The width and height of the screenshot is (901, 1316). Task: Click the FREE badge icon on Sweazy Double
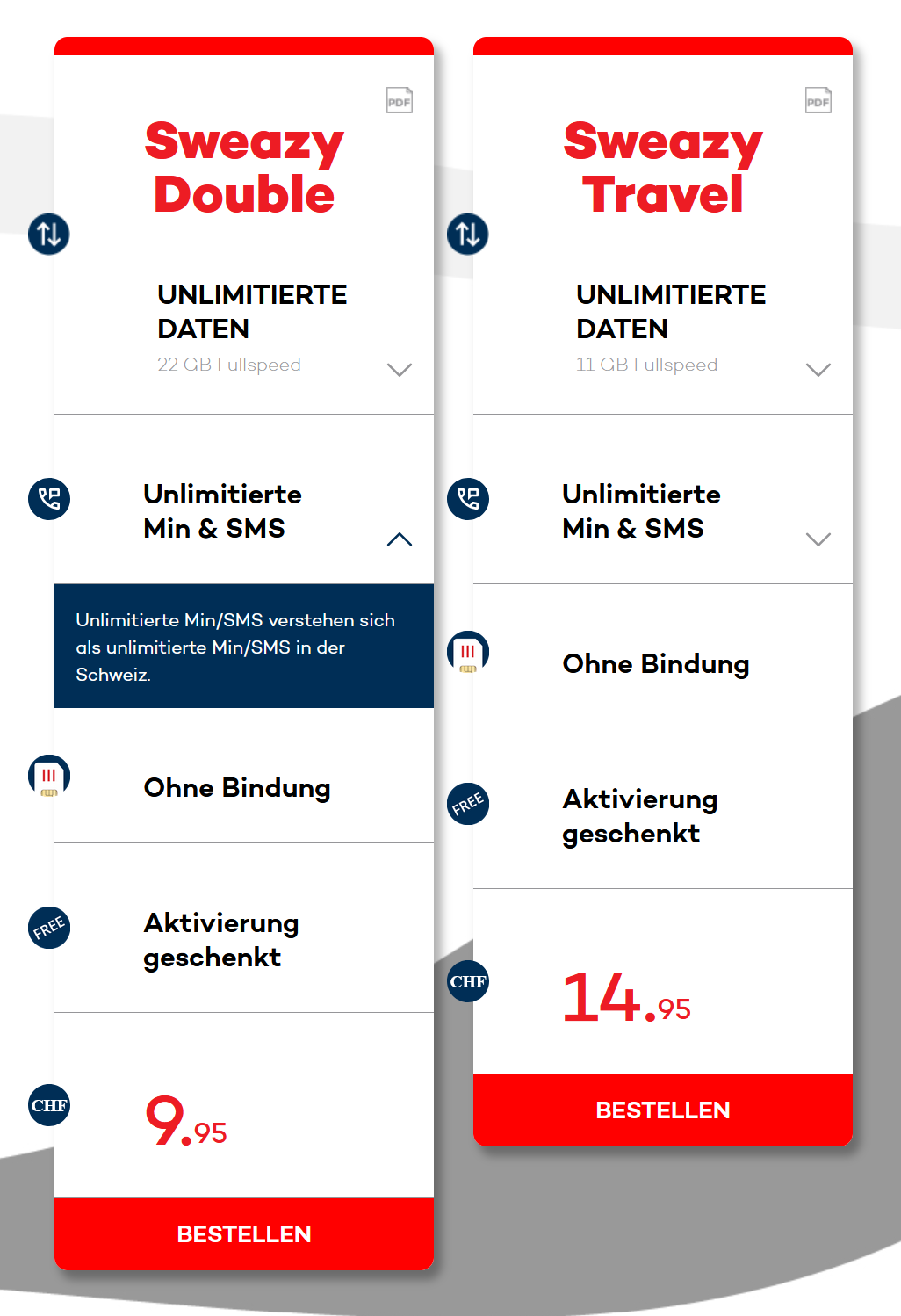coord(49,928)
